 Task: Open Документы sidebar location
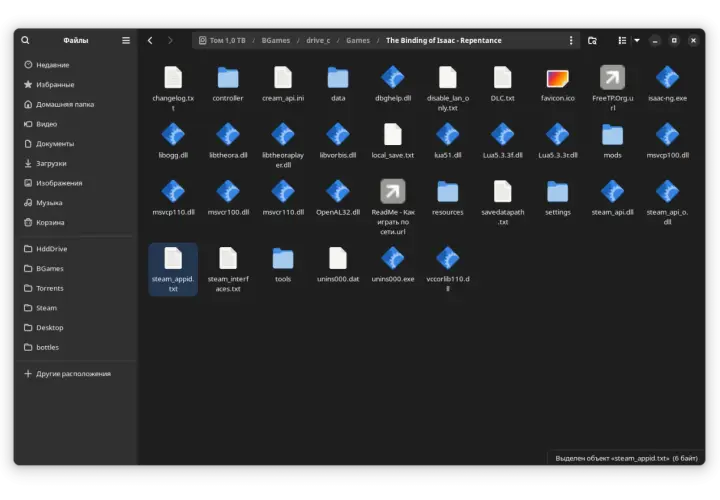pos(76,144)
